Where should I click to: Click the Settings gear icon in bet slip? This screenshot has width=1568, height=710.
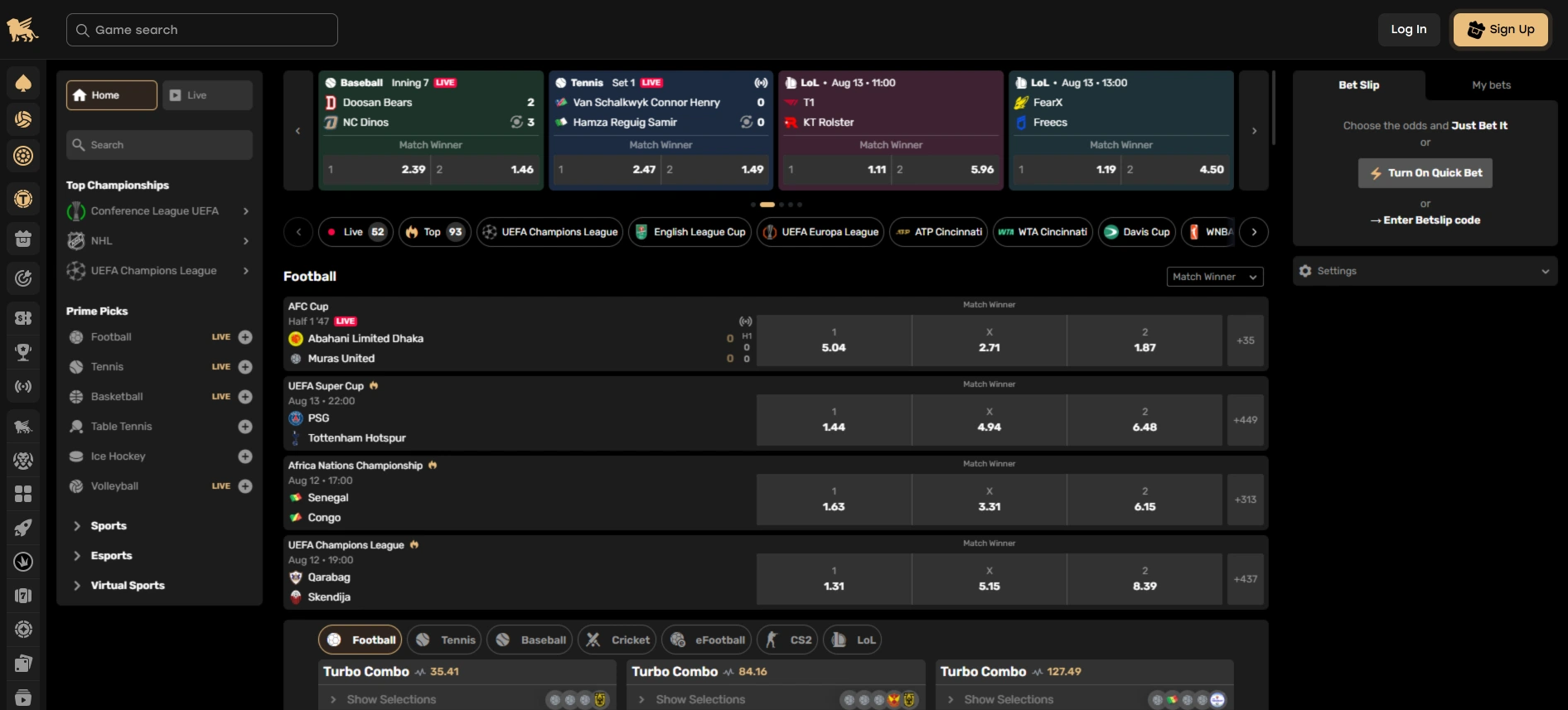[x=1306, y=271]
